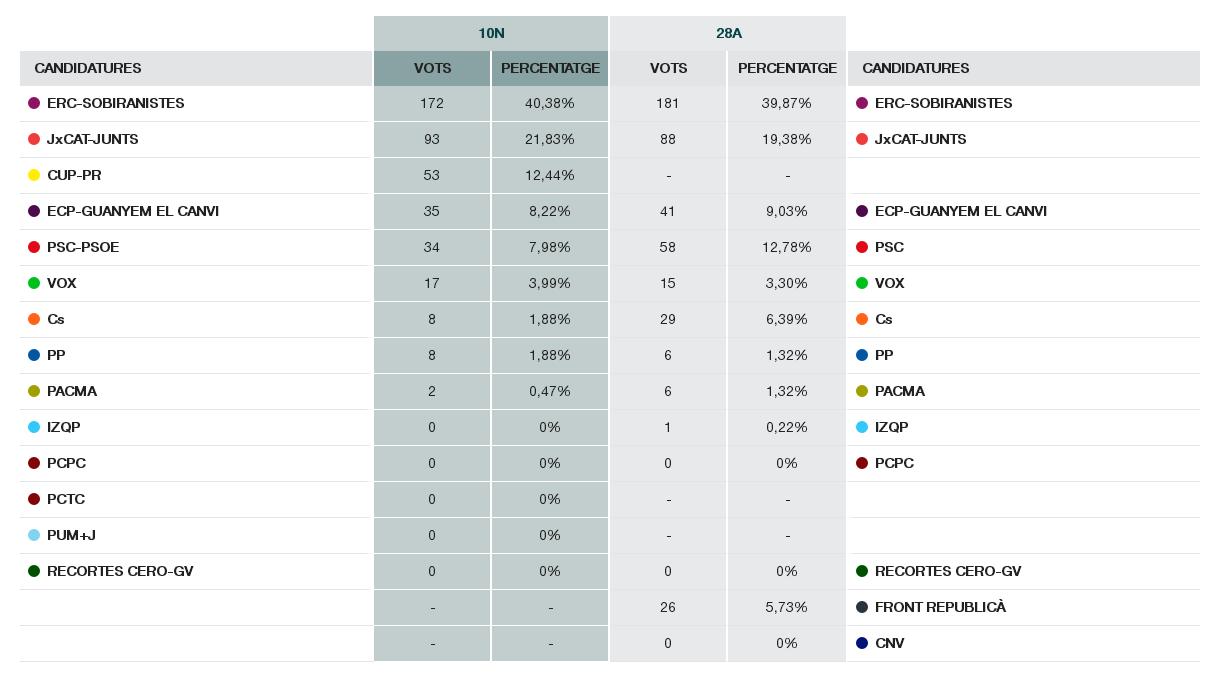Click the PSC-PSOE candidature name
This screenshot has height=678, width=1216.
coord(83,247)
